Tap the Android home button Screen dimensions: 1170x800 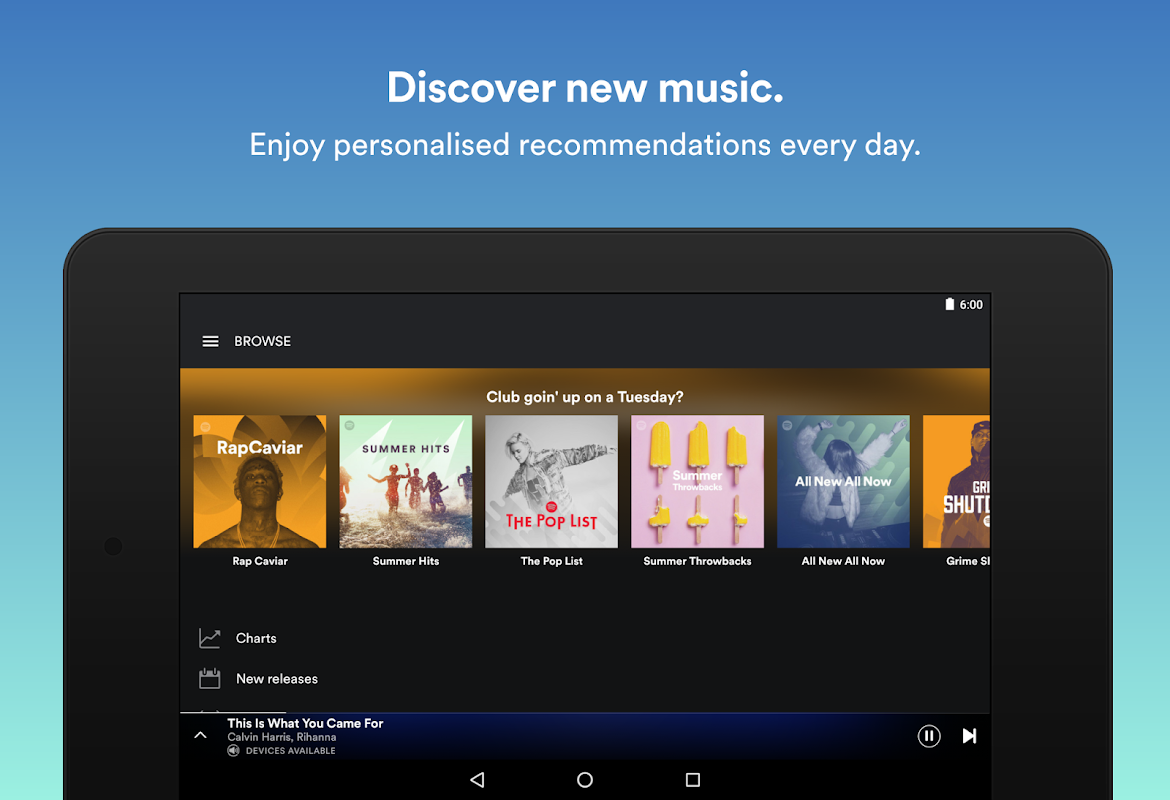[x=585, y=780]
